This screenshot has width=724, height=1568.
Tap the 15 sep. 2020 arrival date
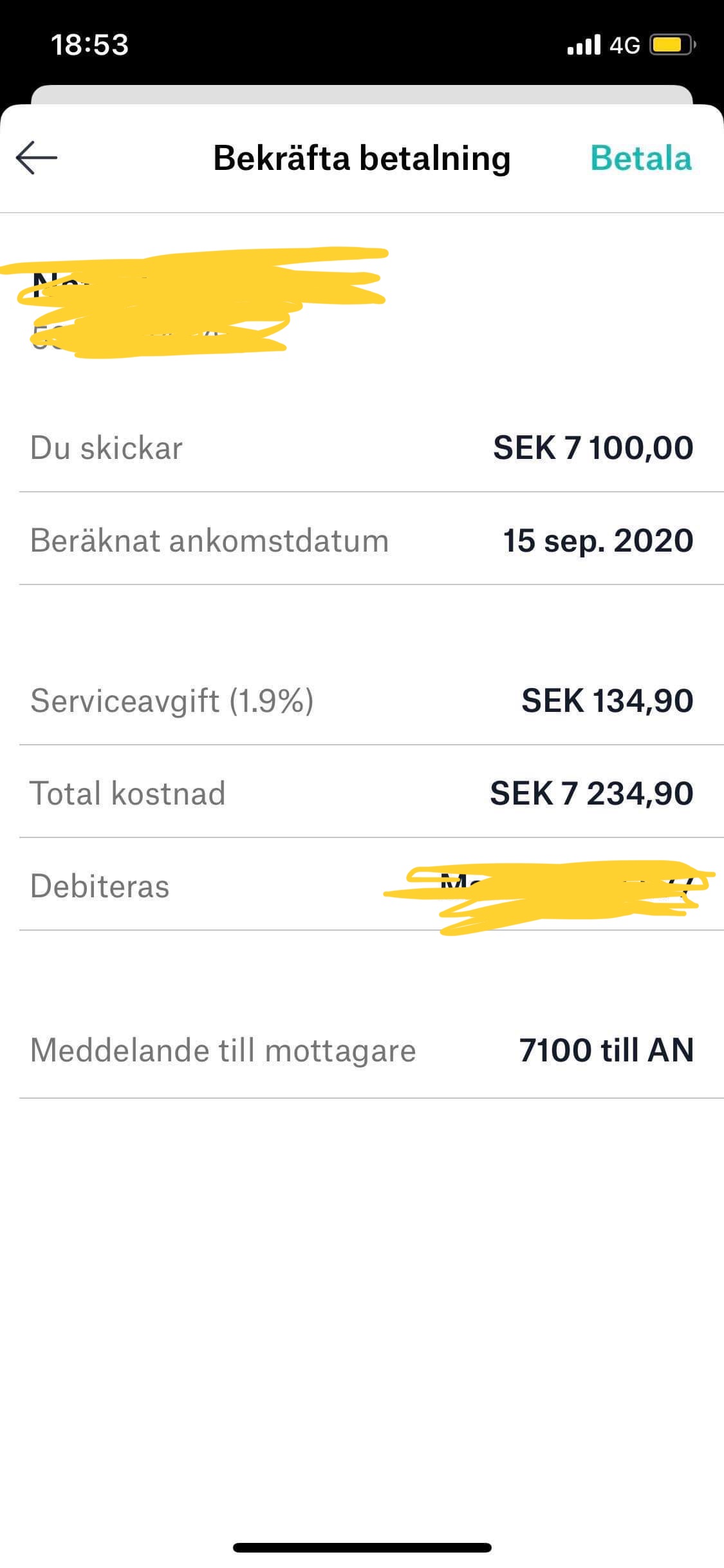tap(598, 541)
